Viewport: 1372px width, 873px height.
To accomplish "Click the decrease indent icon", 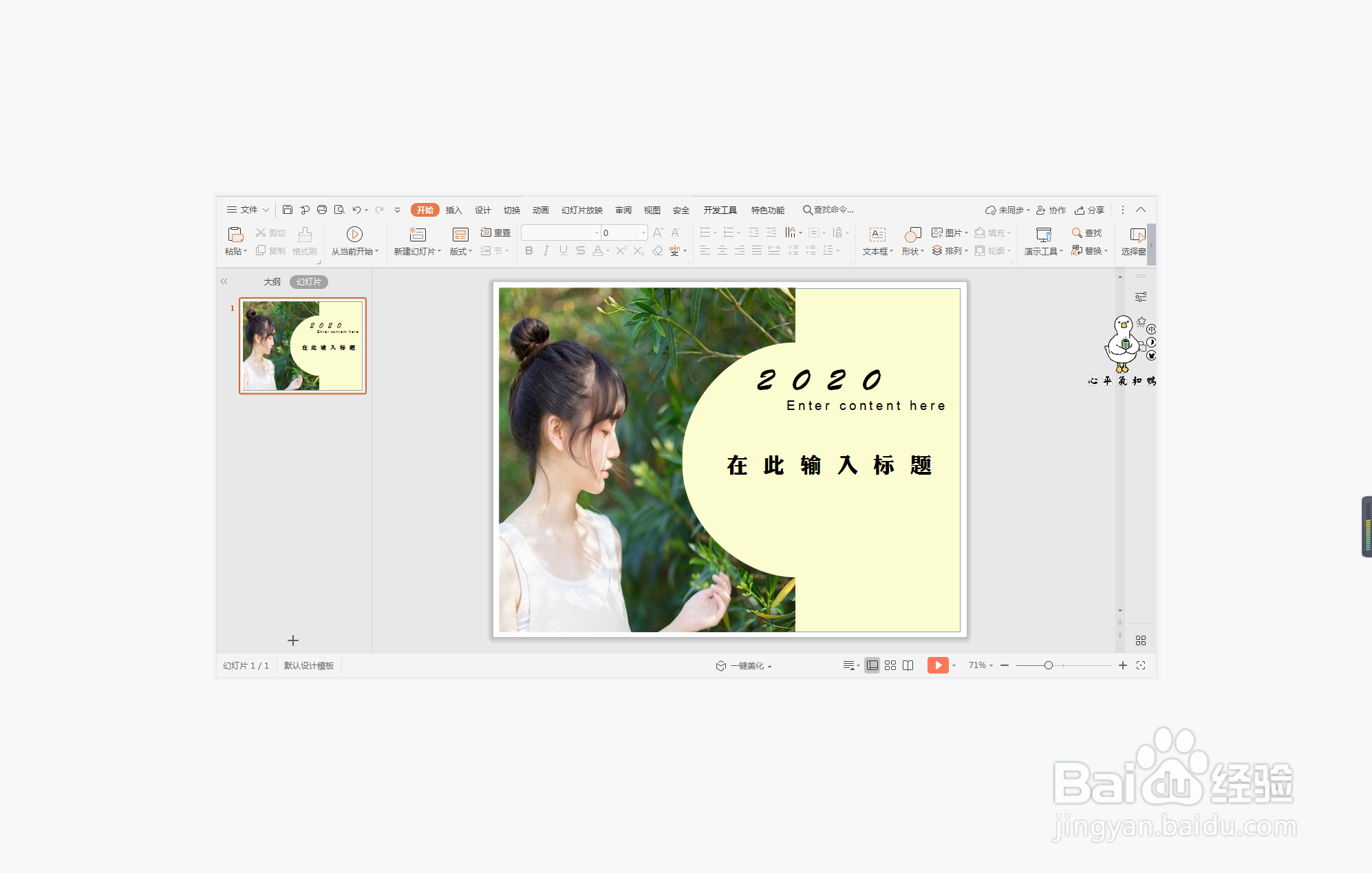I will tap(754, 233).
